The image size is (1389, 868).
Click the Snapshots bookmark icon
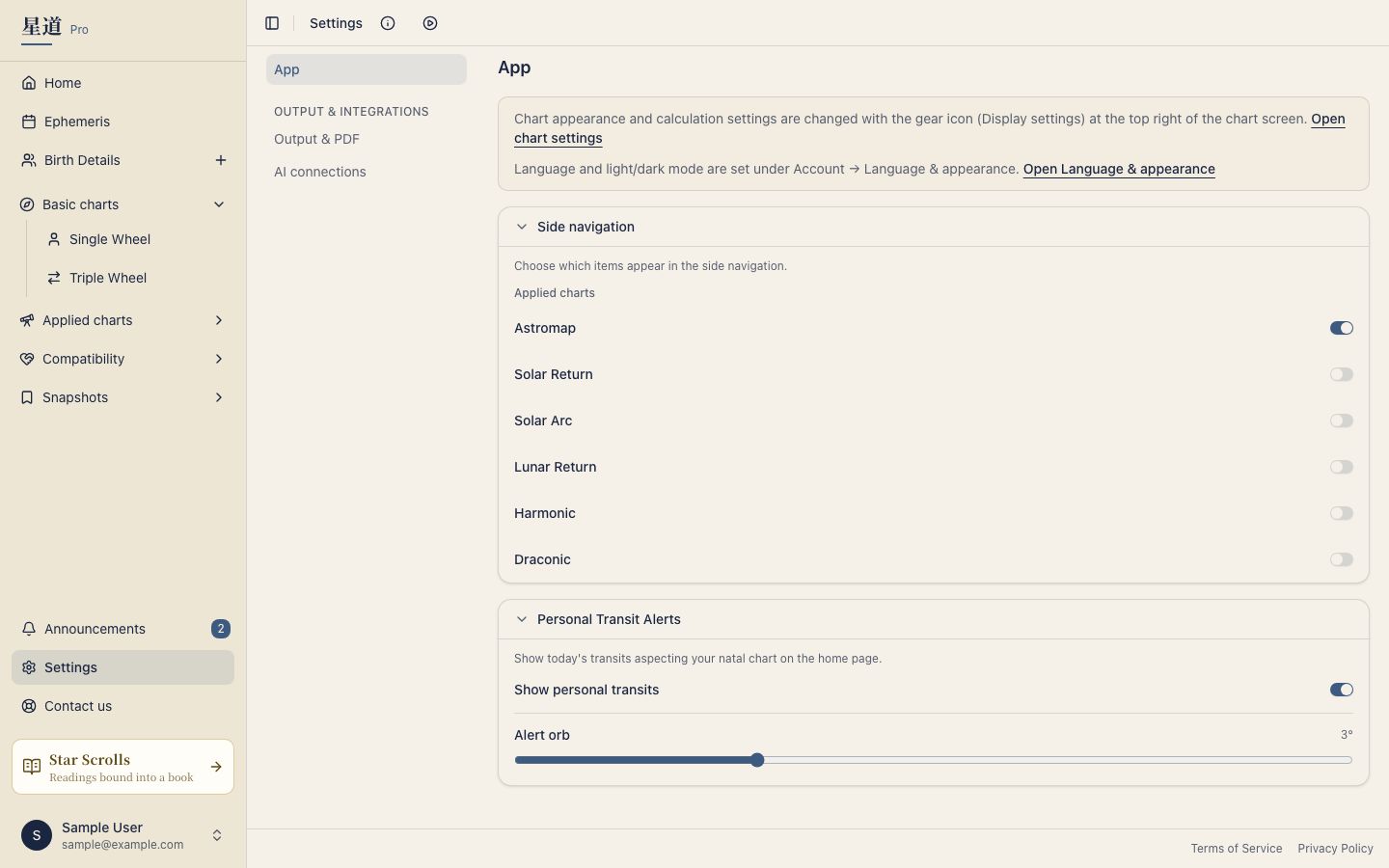27,397
